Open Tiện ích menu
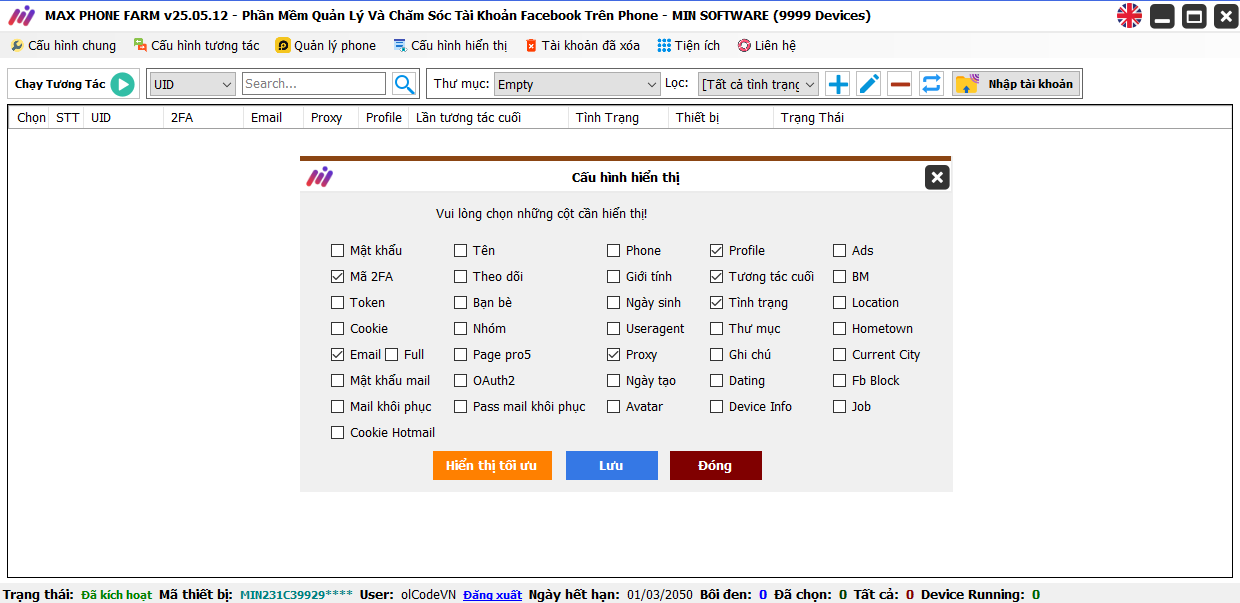Image resolution: width=1240 pixels, height=603 pixels. pos(689,46)
